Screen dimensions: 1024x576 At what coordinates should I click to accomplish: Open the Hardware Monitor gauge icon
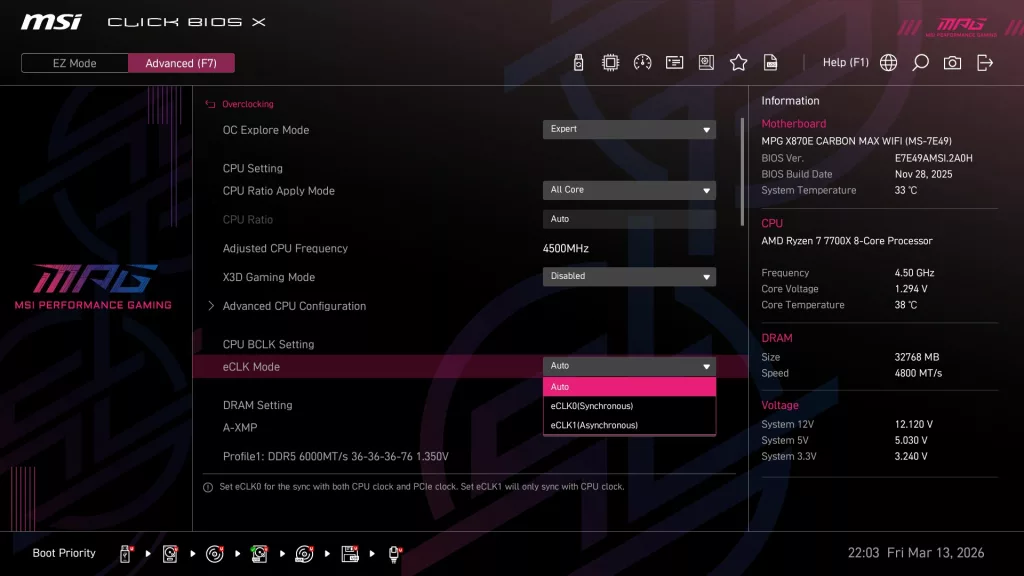[643, 62]
